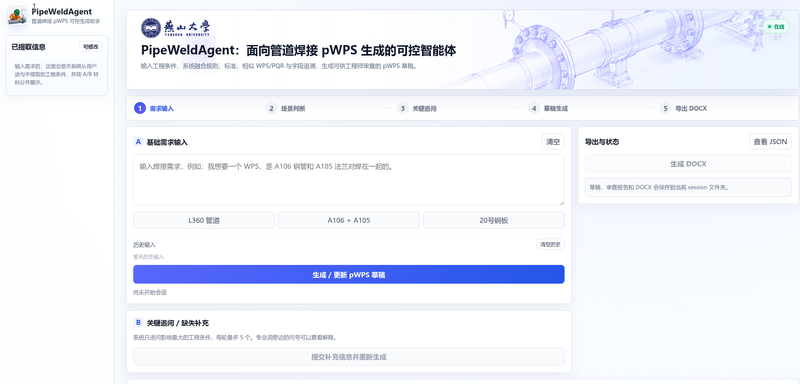Select step 4 草稿生成
The height and width of the screenshot is (384, 800).
(548, 109)
